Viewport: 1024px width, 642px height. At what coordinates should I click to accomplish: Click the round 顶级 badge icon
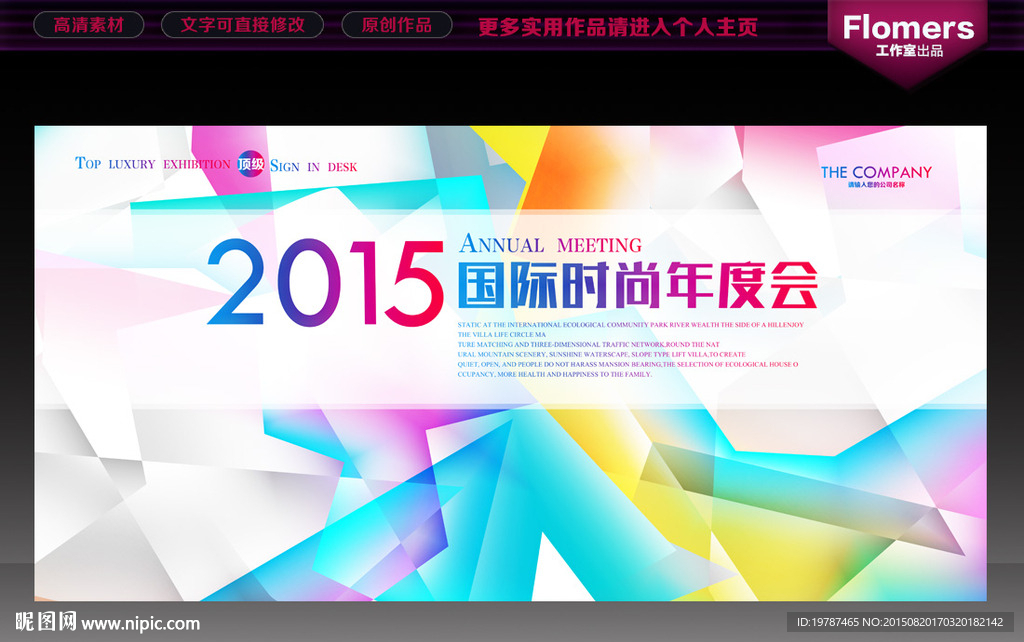click(251, 163)
